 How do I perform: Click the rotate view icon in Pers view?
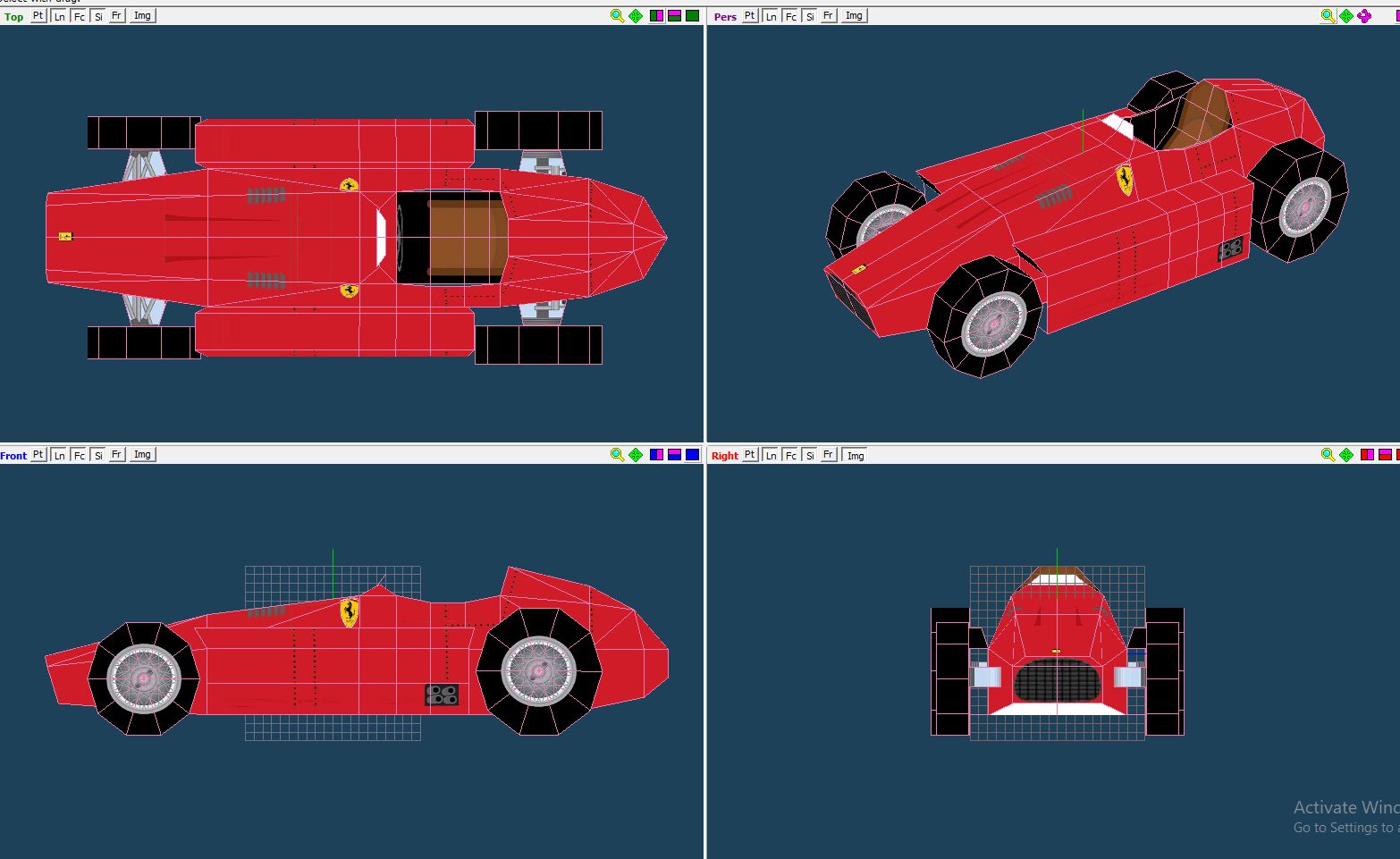tap(1364, 16)
